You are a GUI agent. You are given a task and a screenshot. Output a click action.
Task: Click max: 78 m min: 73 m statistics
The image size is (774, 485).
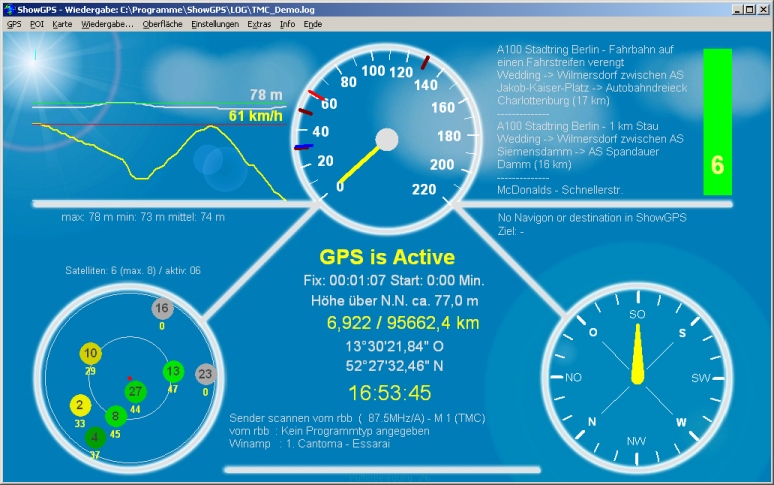pyautogui.click(x=143, y=217)
